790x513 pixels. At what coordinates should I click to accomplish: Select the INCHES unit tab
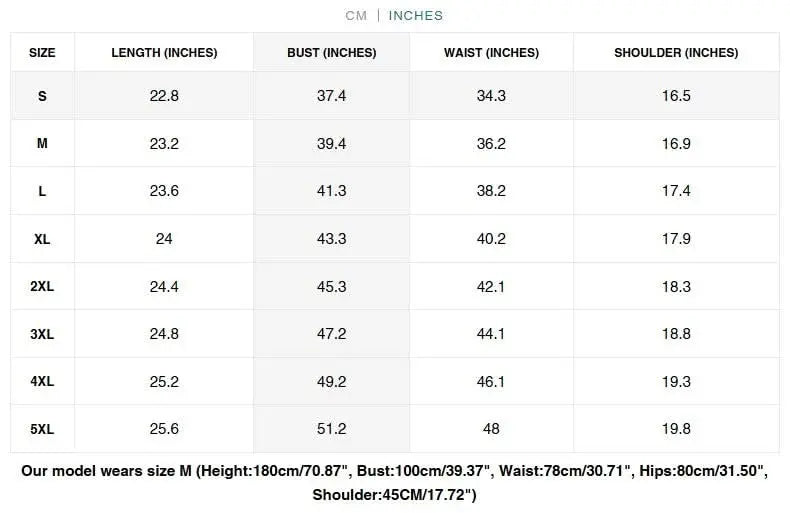pyautogui.click(x=416, y=16)
